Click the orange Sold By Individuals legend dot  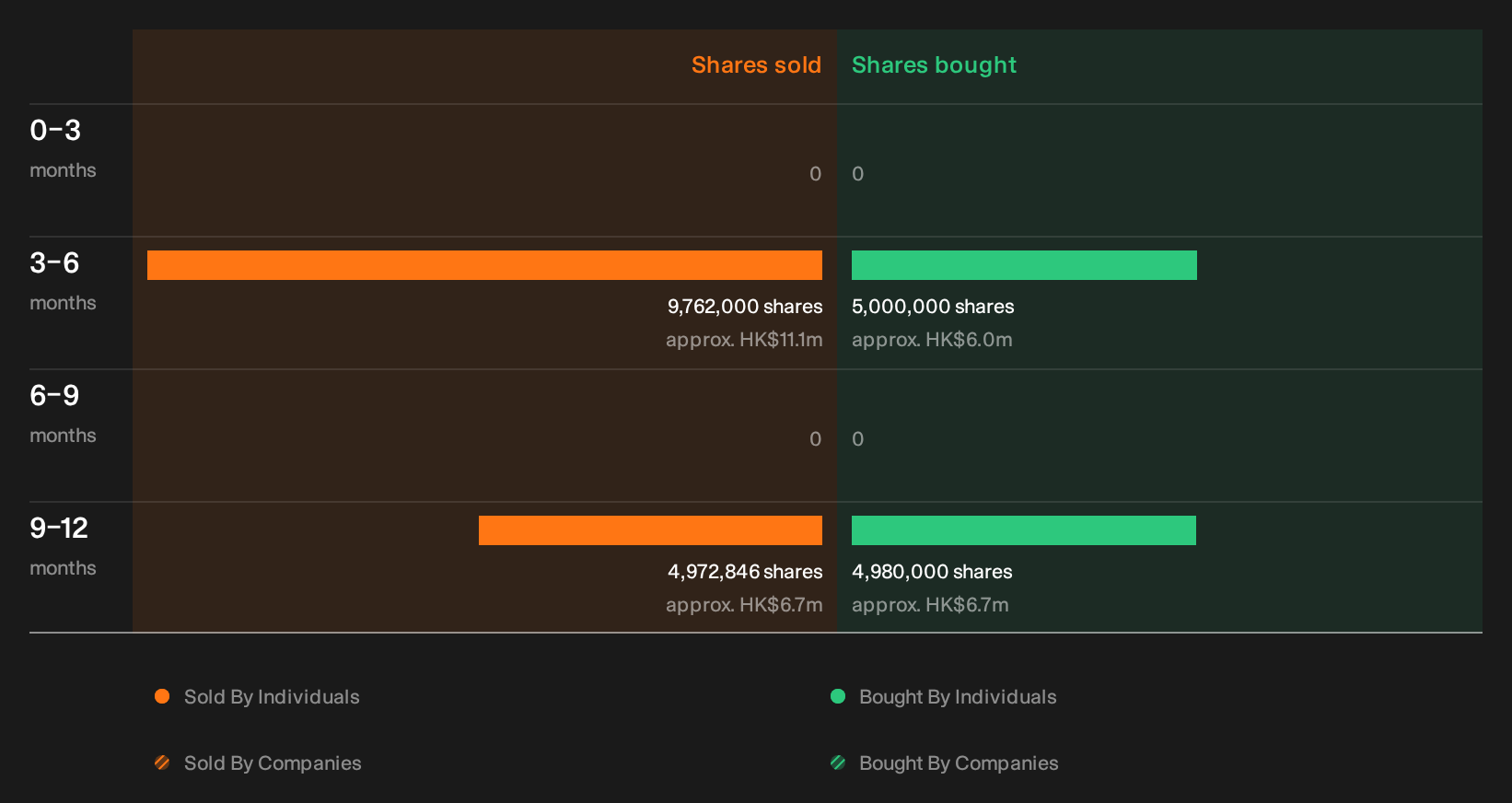click(162, 696)
